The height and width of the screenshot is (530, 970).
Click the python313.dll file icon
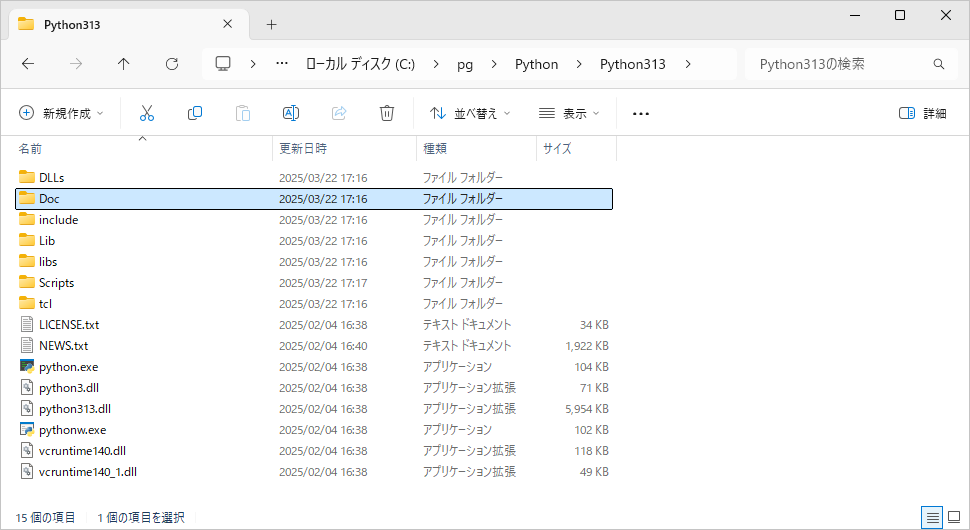(x=27, y=408)
